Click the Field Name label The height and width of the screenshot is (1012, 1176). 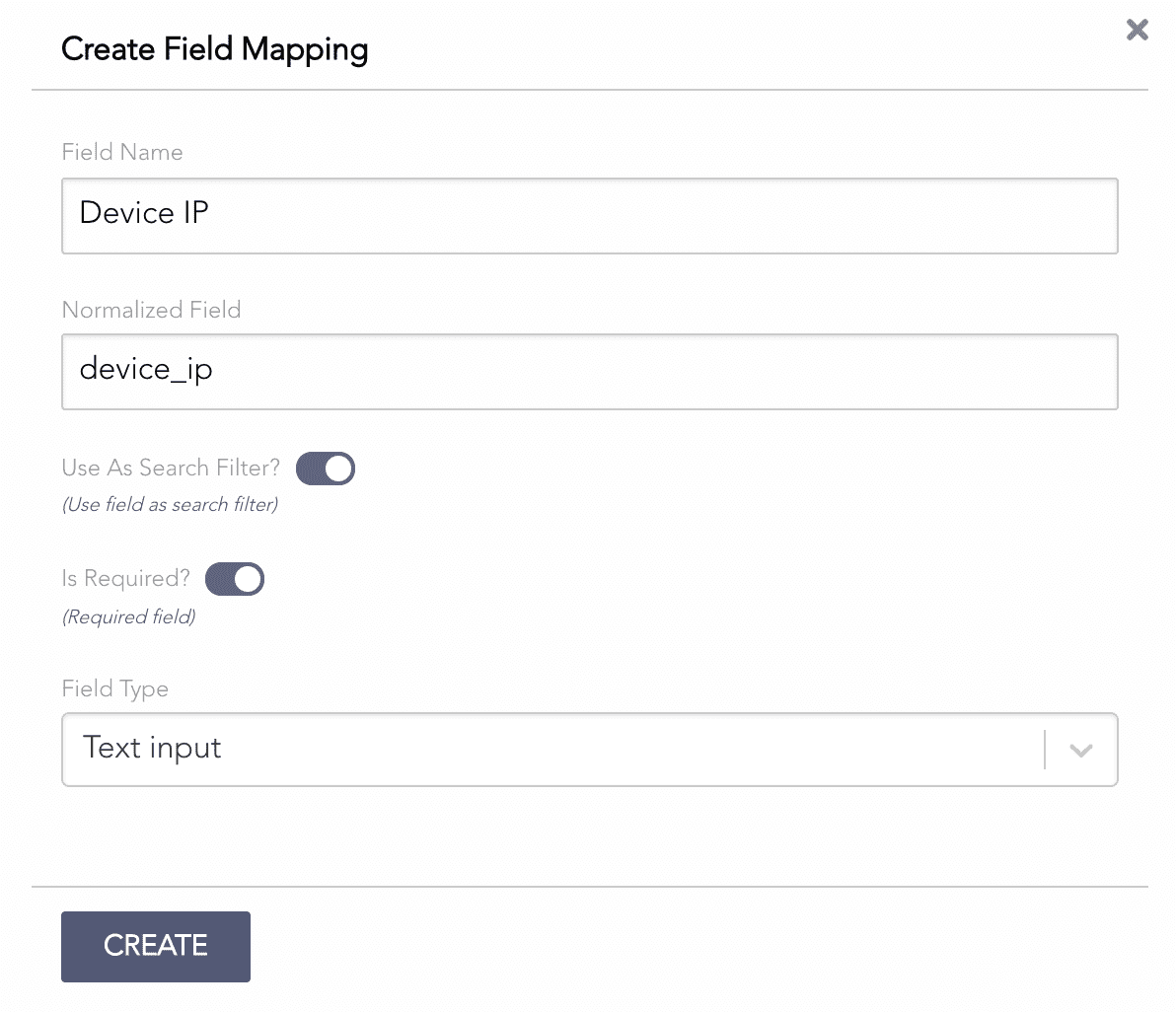pyautogui.click(x=122, y=153)
